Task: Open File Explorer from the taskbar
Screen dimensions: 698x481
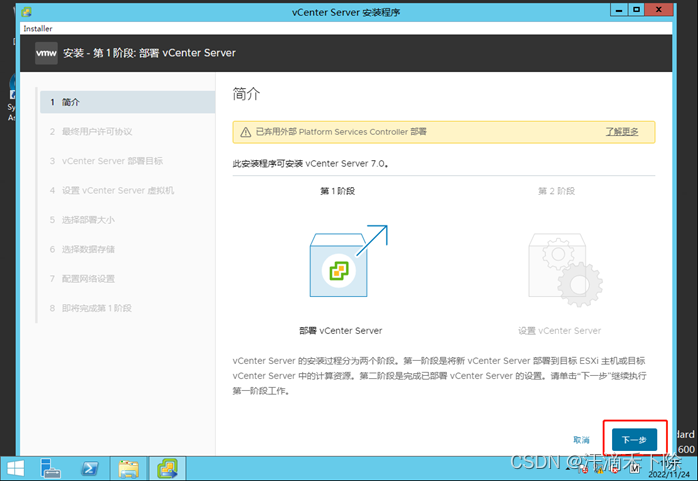Action: pos(128,469)
